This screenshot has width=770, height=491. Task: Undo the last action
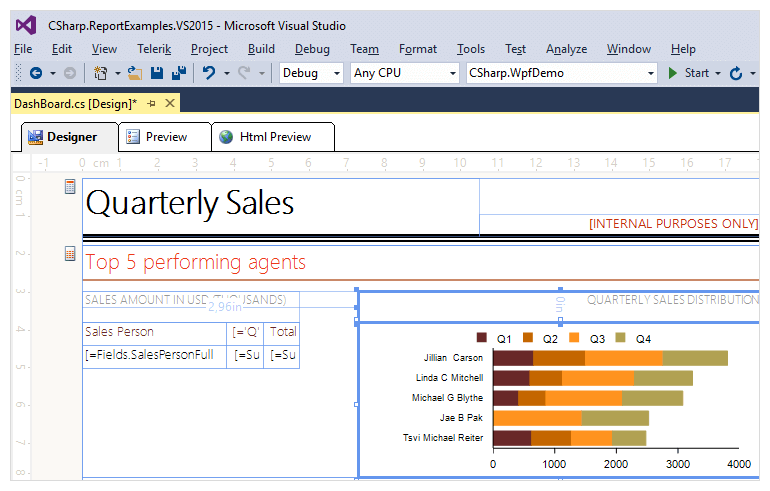[209, 73]
